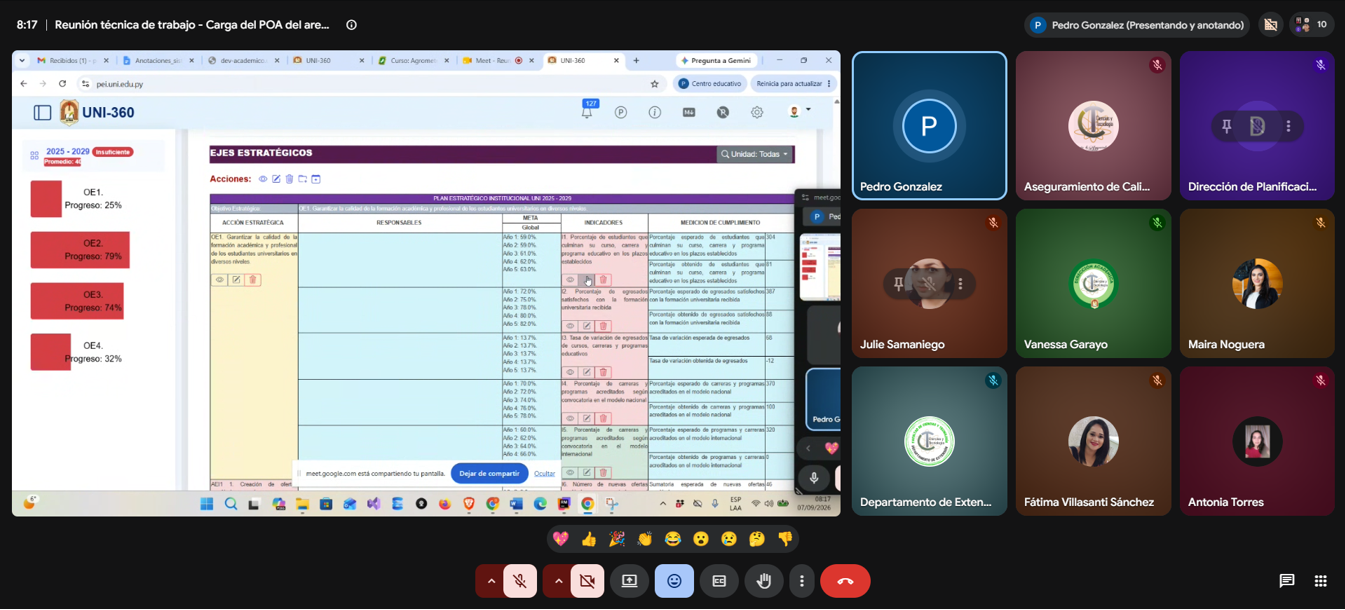The width and height of the screenshot is (1345, 610).
Task: Send the sparkling heart reaction
Action: tap(561, 539)
